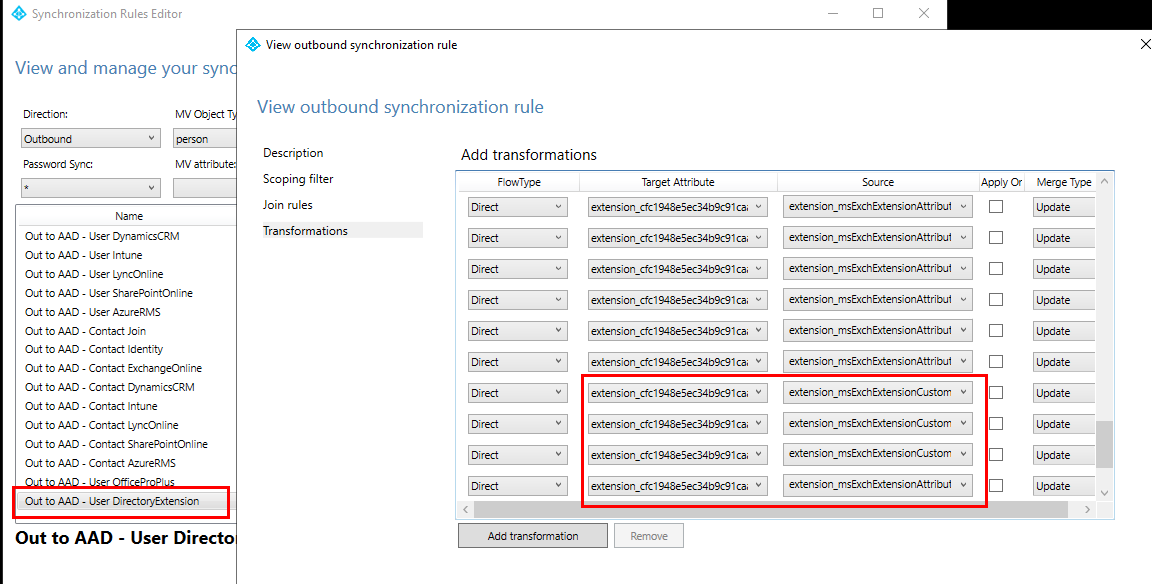Open the Scoping filter section
Viewport: 1152px width, 584px height.
(298, 179)
